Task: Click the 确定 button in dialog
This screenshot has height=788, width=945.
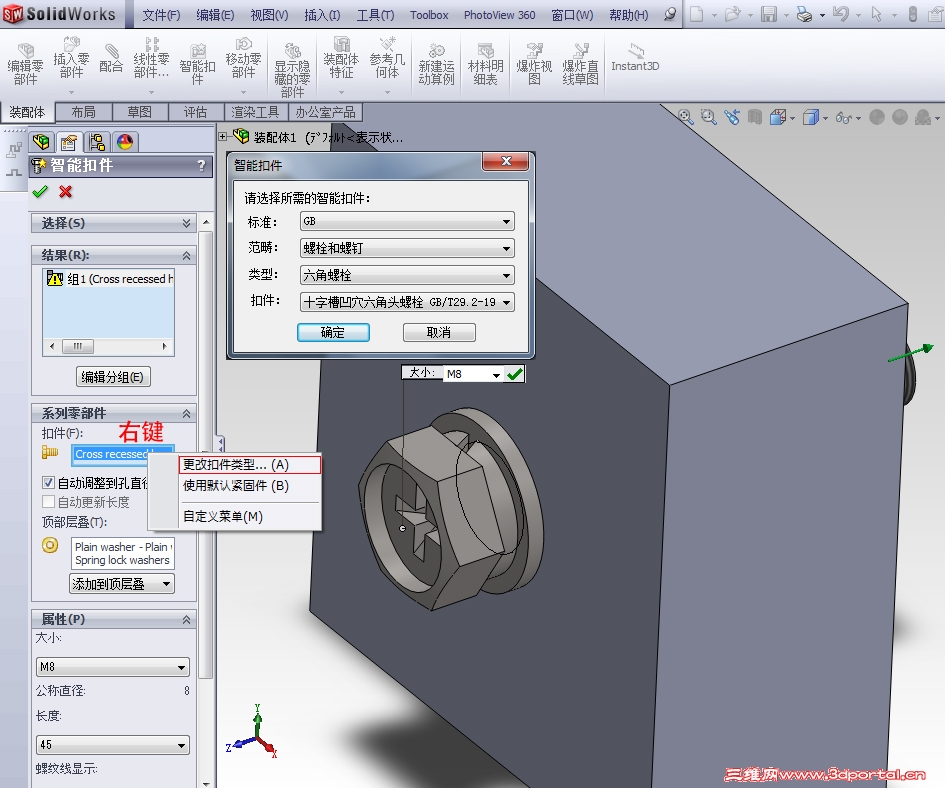Action: pyautogui.click(x=333, y=332)
